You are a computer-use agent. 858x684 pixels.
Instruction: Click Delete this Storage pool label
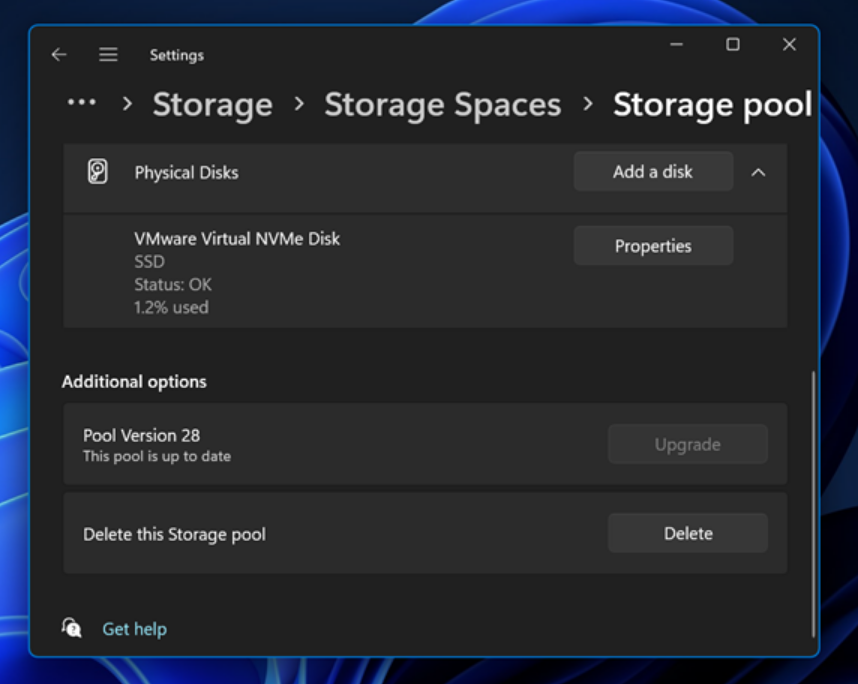click(x=175, y=534)
